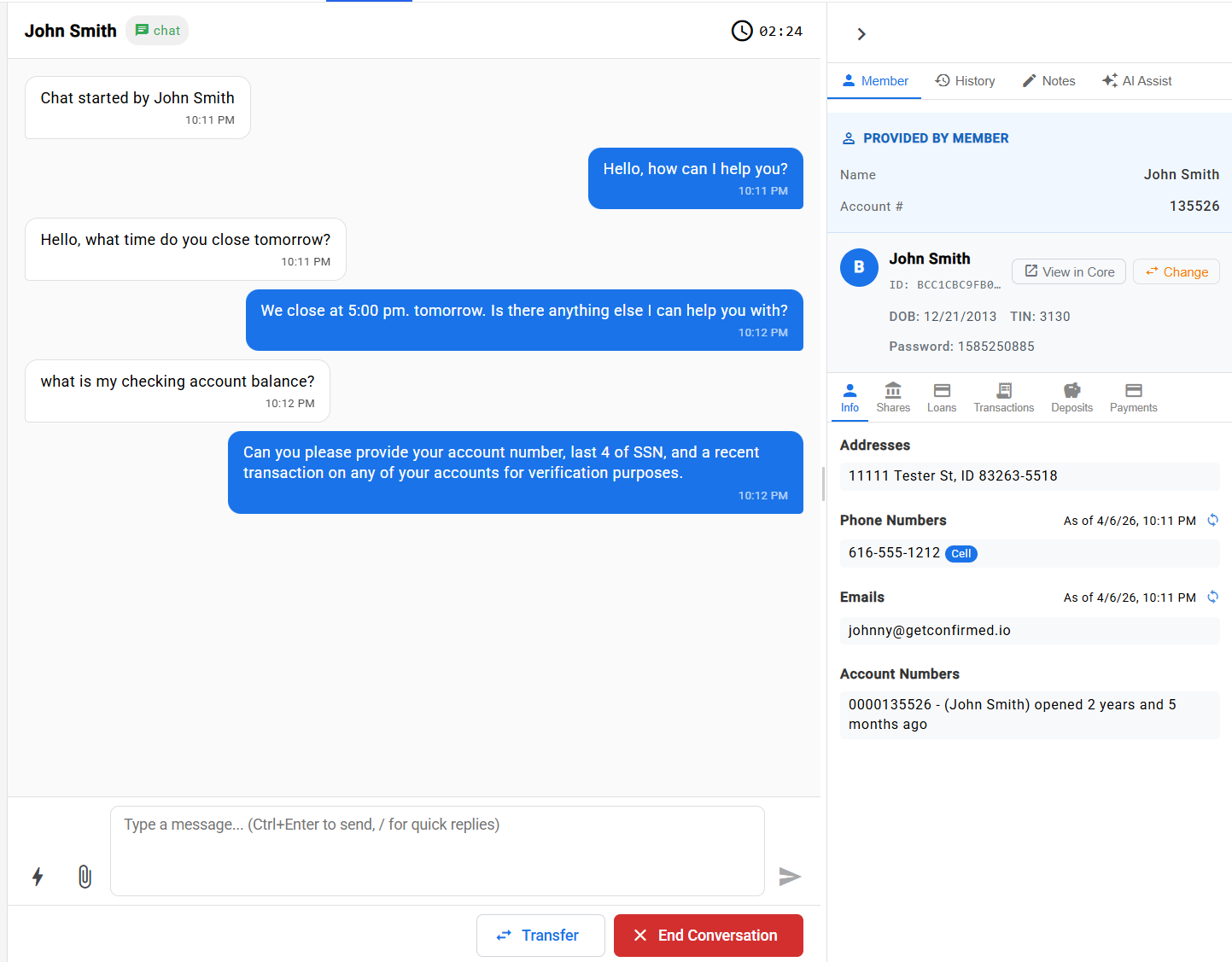The image size is (1232, 962).
Task: Click the Change member button
Action: point(1177,271)
